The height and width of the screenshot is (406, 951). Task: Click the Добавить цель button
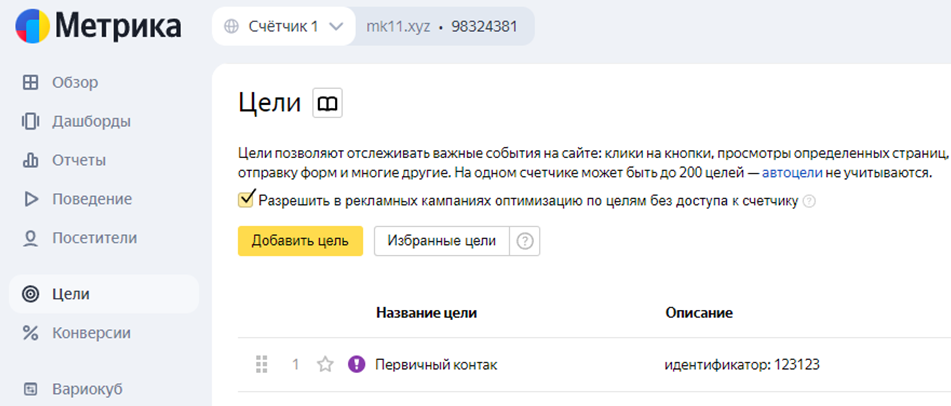[300, 241]
